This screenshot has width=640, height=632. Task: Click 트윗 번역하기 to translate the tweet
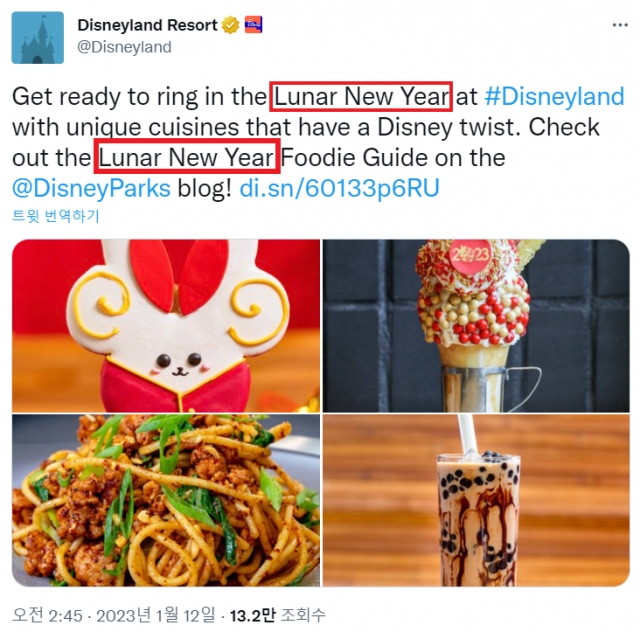(x=56, y=216)
